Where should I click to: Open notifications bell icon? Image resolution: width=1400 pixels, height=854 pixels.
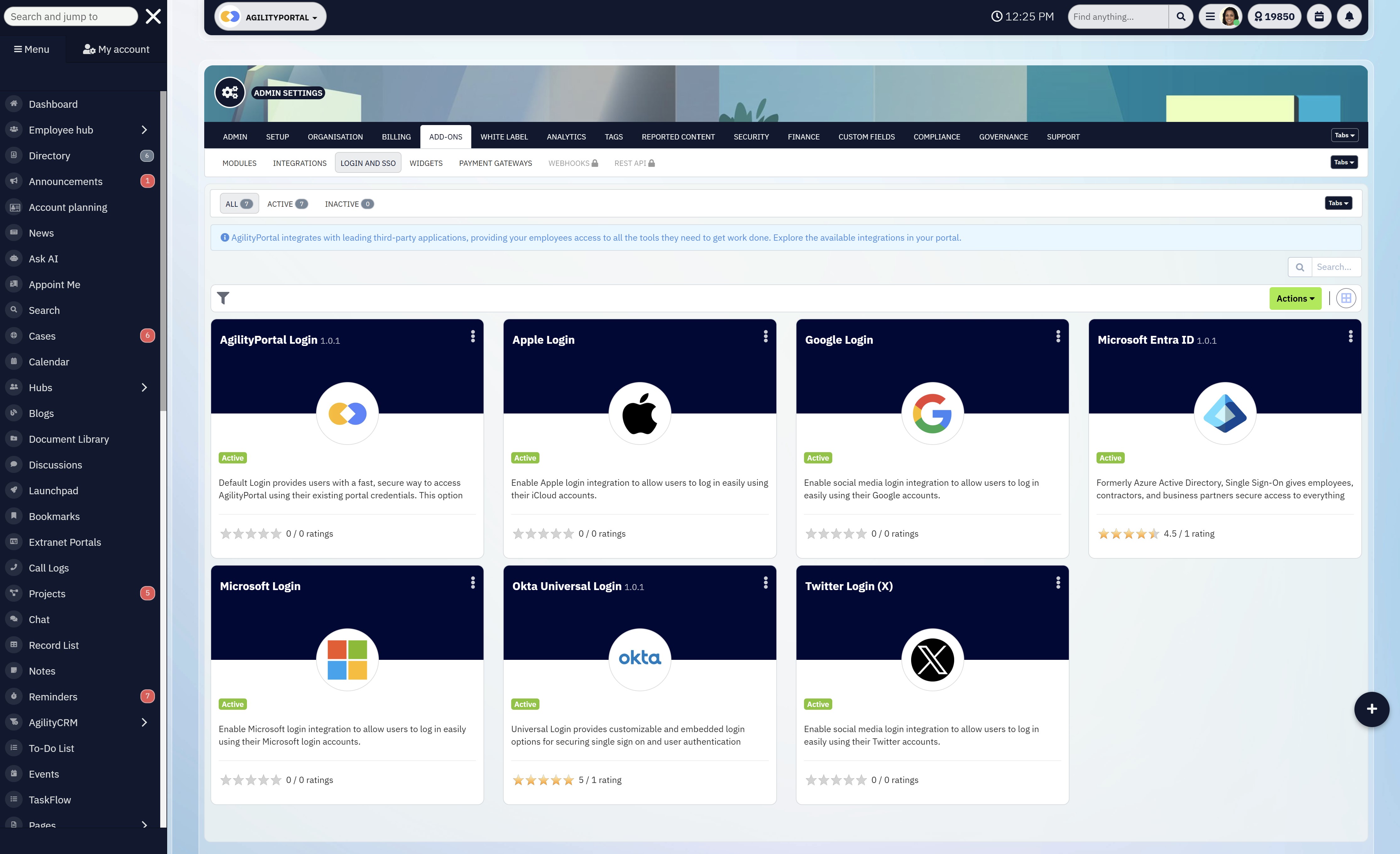(x=1349, y=16)
